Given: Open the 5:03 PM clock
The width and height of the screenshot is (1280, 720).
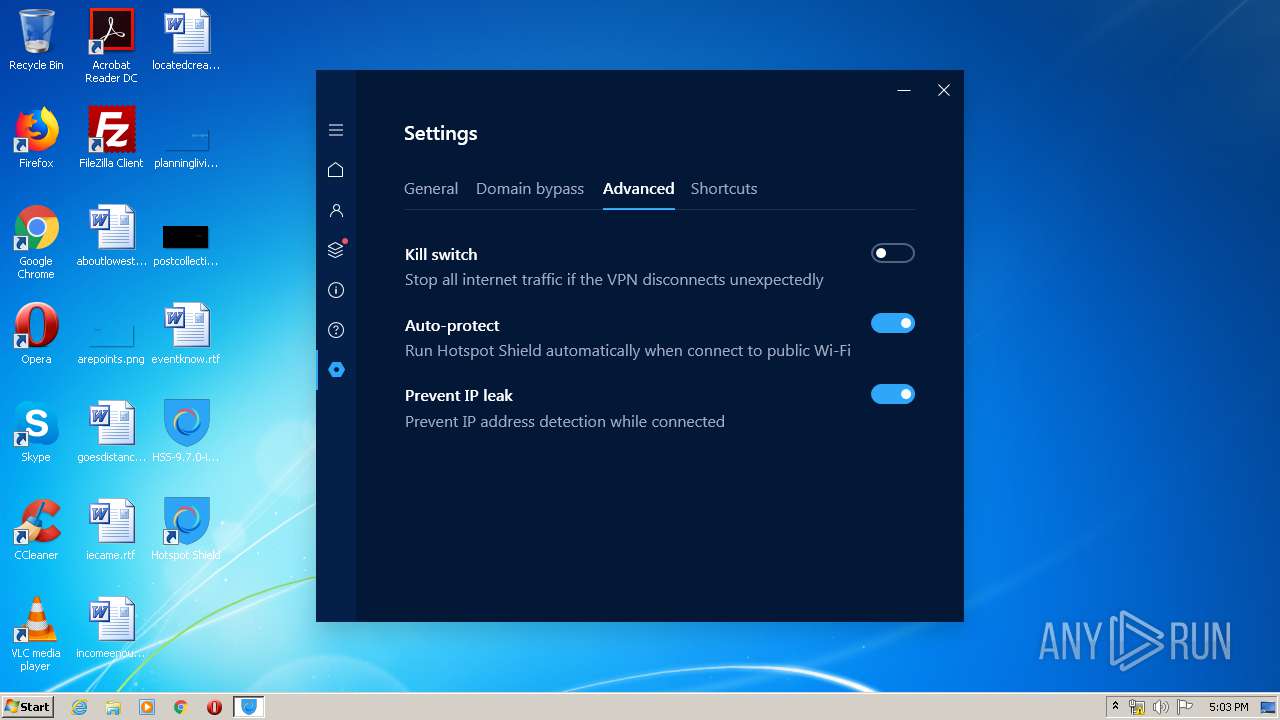Looking at the screenshot, I should 1228,707.
